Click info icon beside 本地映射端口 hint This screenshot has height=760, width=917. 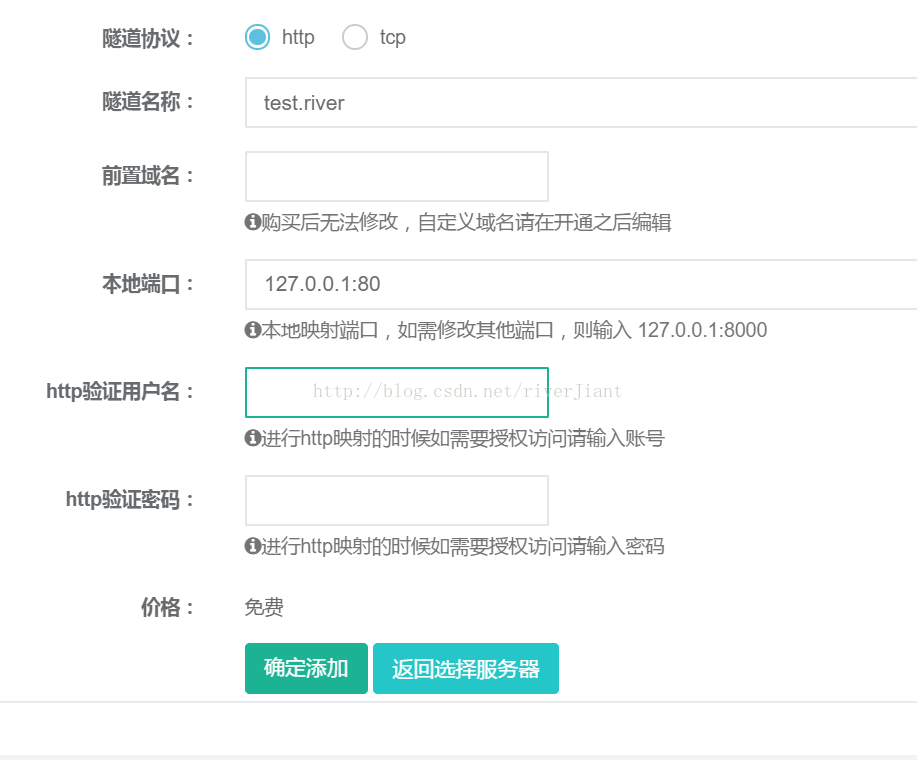point(253,330)
